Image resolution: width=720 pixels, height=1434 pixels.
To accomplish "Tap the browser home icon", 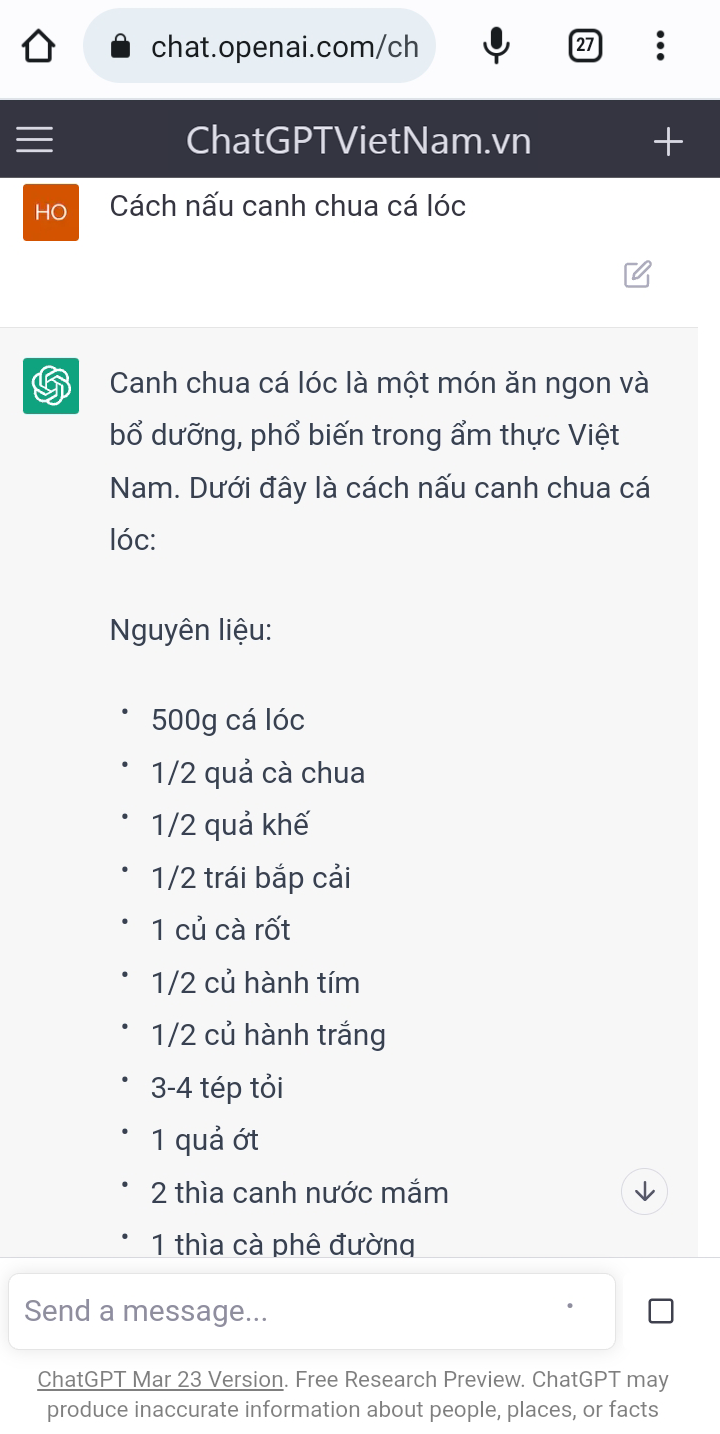I will [38, 46].
